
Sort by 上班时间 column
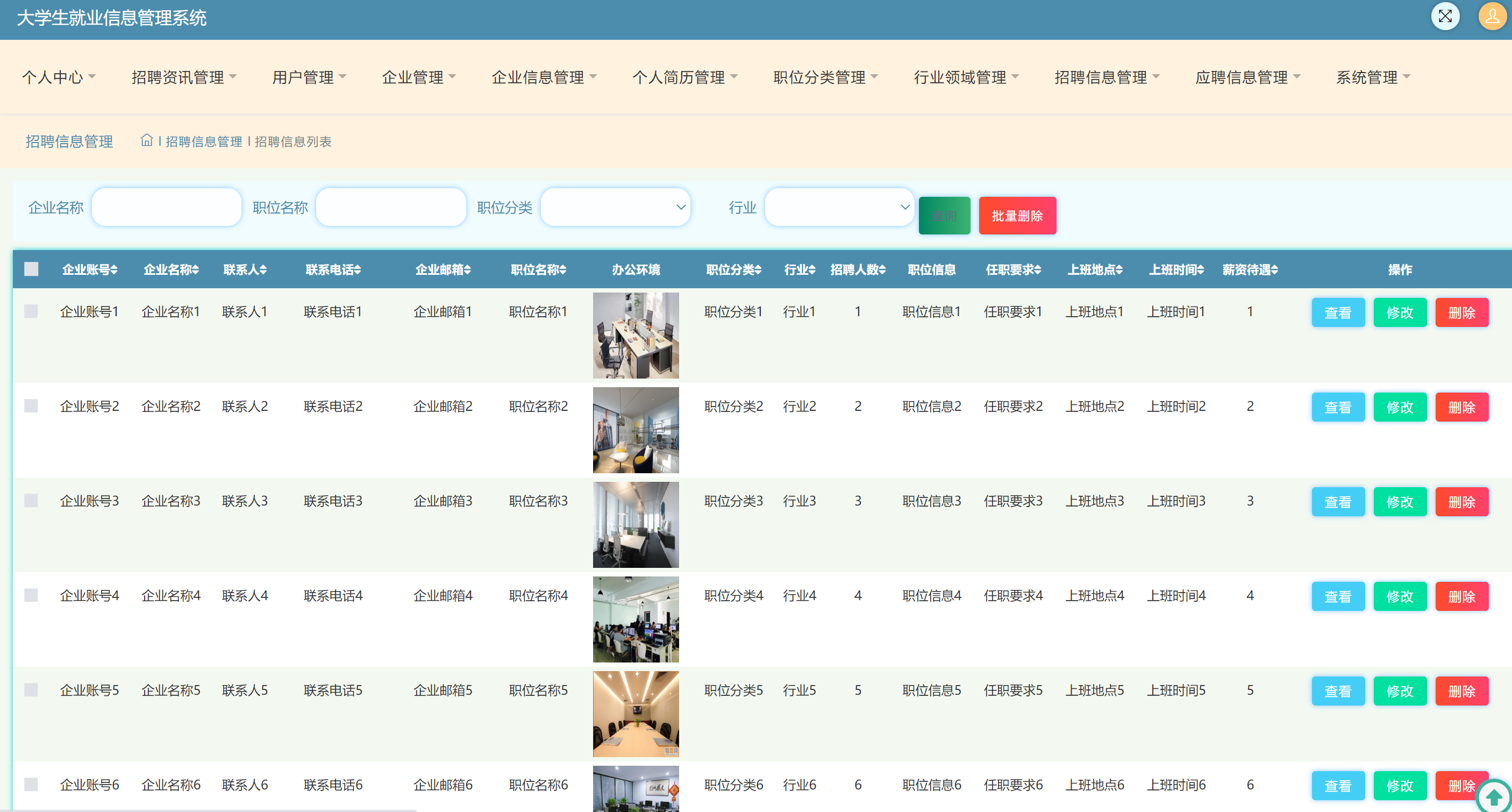click(x=1176, y=269)
